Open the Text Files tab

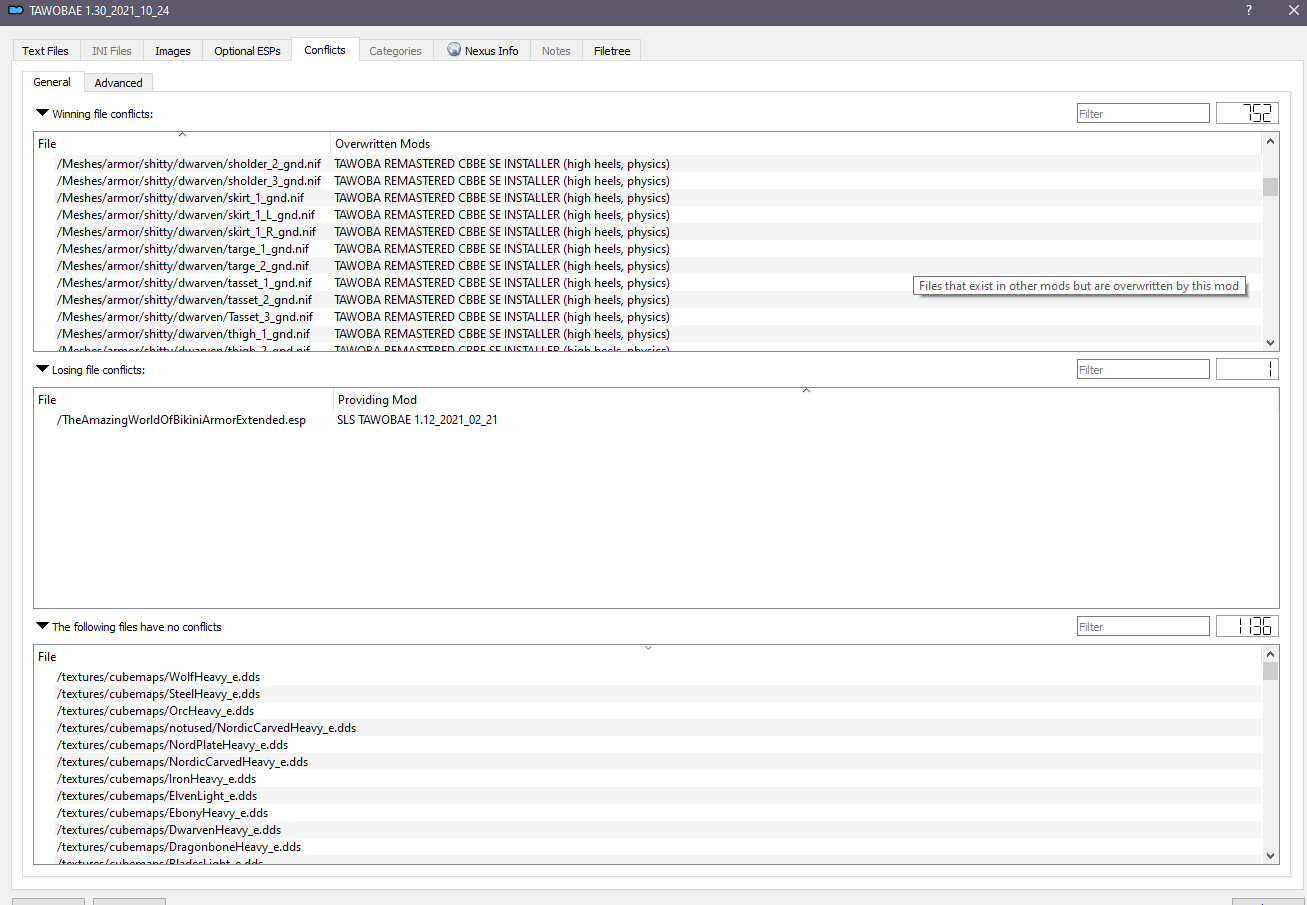46,51
